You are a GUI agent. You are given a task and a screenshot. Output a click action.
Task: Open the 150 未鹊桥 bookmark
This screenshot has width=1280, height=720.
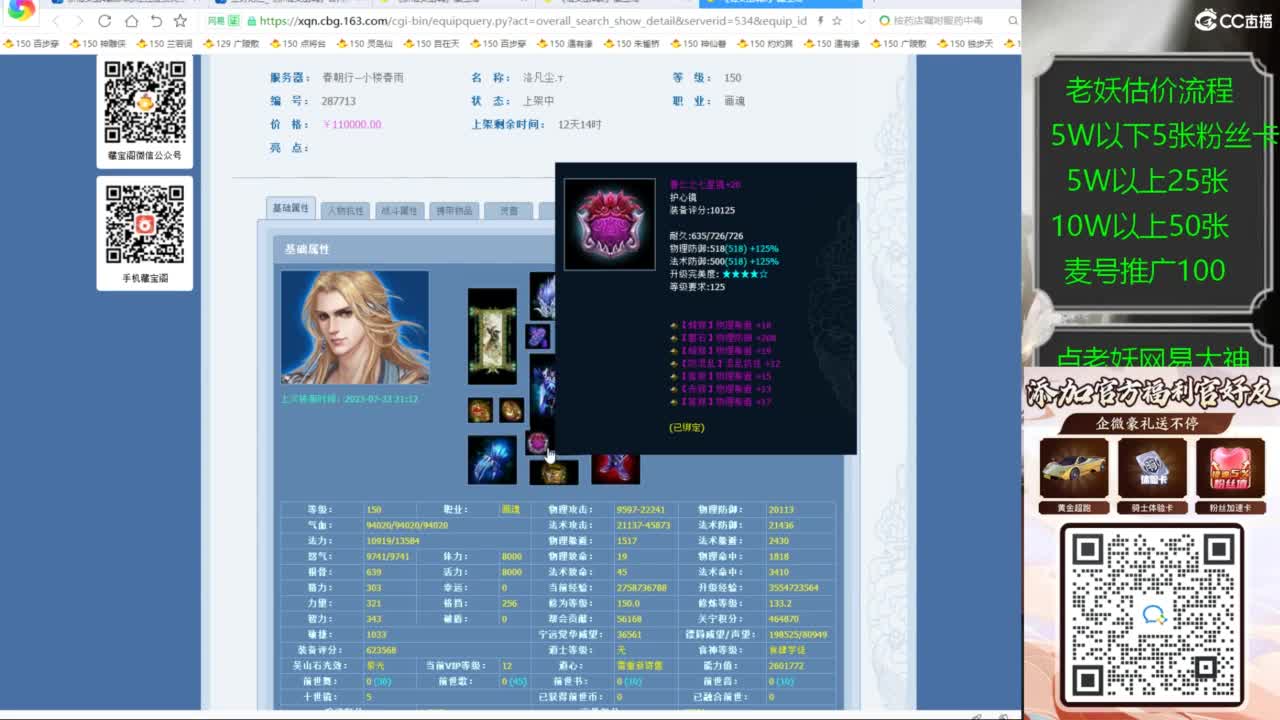[x=632, y=44]
